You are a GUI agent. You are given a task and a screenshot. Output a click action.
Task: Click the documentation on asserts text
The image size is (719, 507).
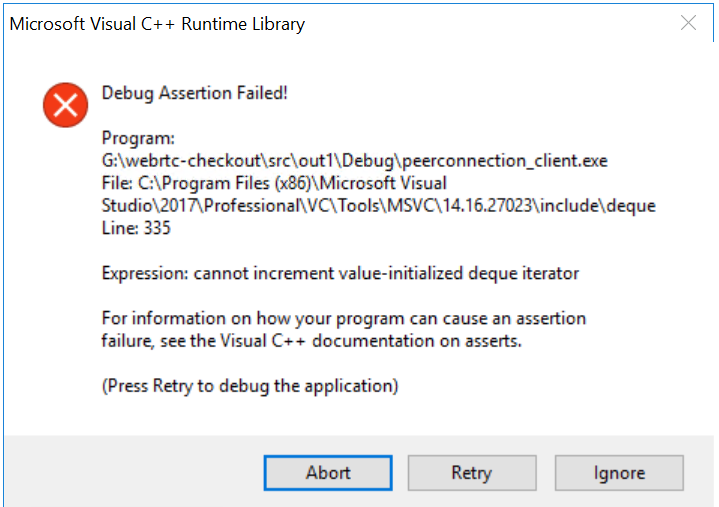(416, 341)
